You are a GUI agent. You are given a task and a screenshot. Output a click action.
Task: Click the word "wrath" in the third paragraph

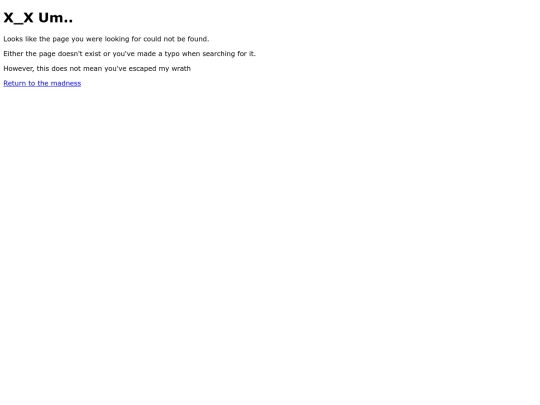(x=181, y=69)
